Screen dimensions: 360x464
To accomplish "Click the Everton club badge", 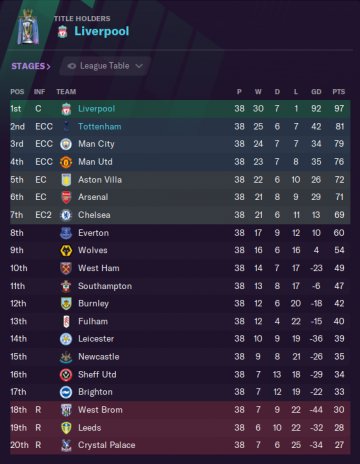I will pyautogui.click(x=66, y=233).
